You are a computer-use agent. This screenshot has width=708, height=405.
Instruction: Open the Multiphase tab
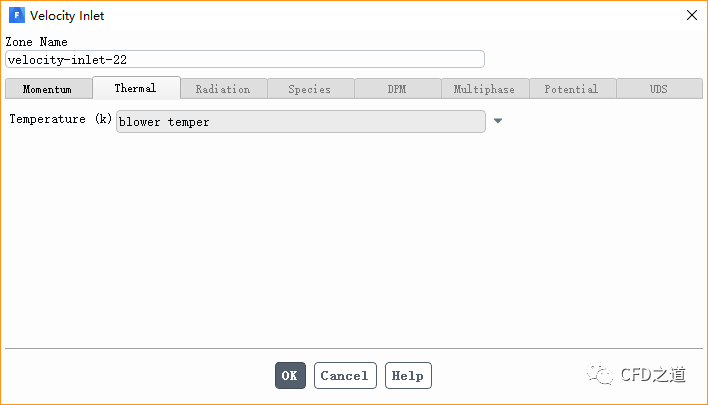click(x=484, y=89)
